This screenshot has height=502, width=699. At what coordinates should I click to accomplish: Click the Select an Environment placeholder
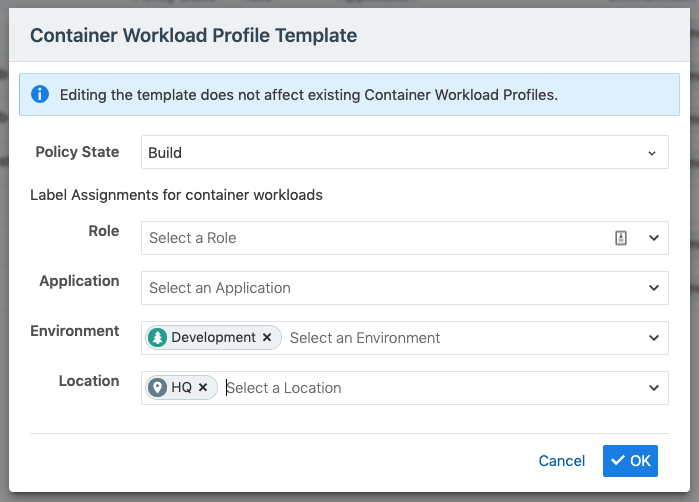click(365, 338)
